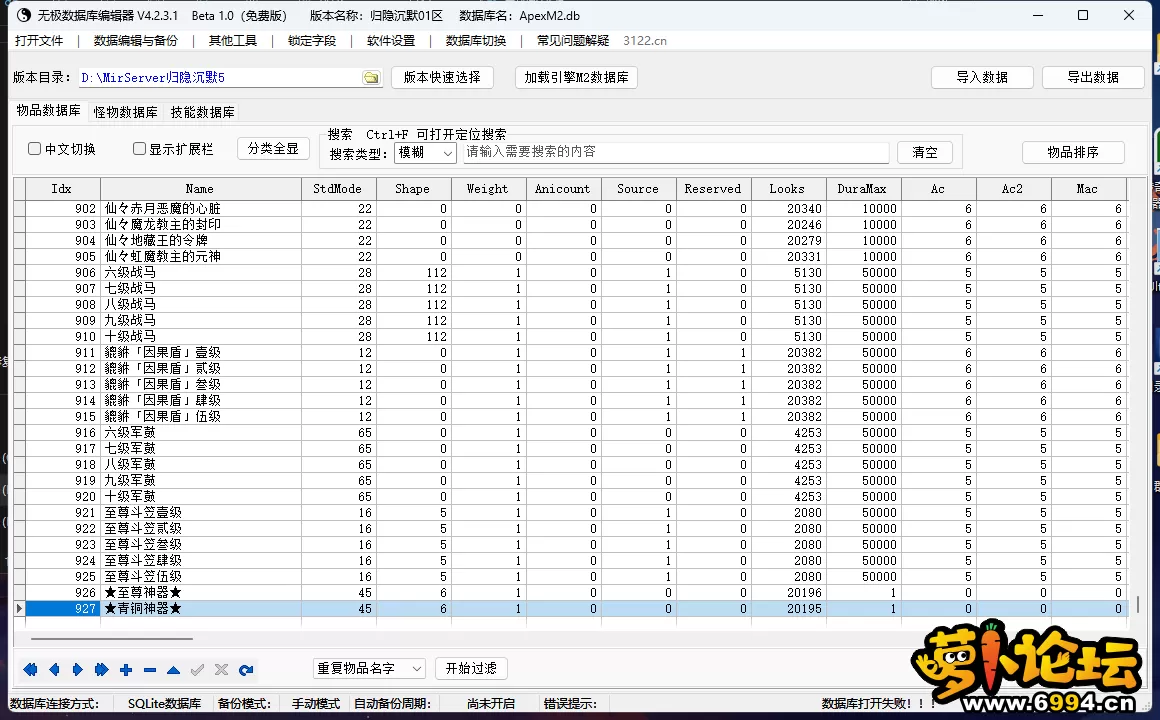Delete record minus icon
Screen dimensions: 1160x720
click(x=149, y=670)
